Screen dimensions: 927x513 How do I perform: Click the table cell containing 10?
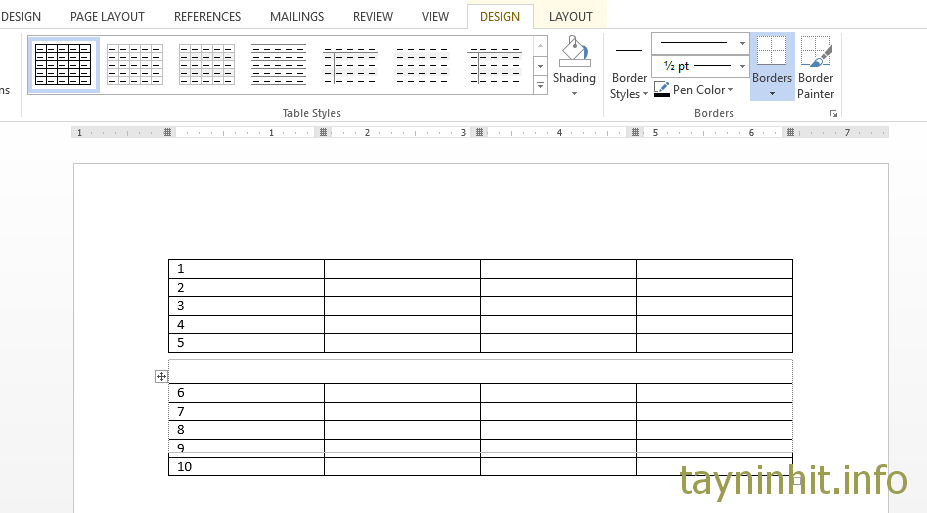pyautogui.click(x=246, y=467)
